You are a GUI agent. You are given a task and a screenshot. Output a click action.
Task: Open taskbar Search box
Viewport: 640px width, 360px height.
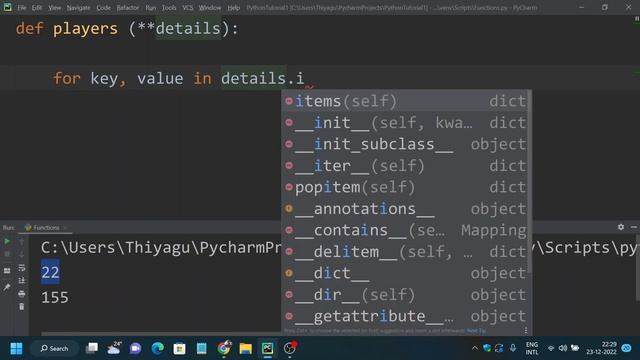55,349
